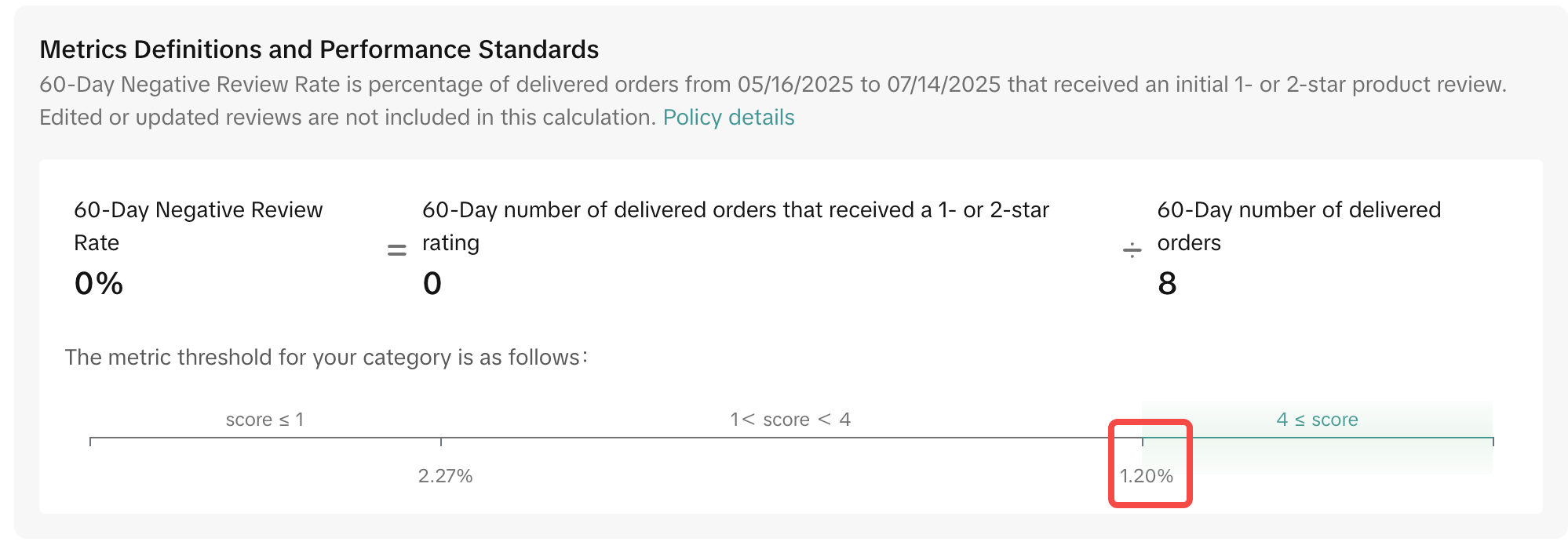Click the 1.20% threshold value
Image resolution: width=1568 pixels, height=549 pixels.
point(1147,476)
